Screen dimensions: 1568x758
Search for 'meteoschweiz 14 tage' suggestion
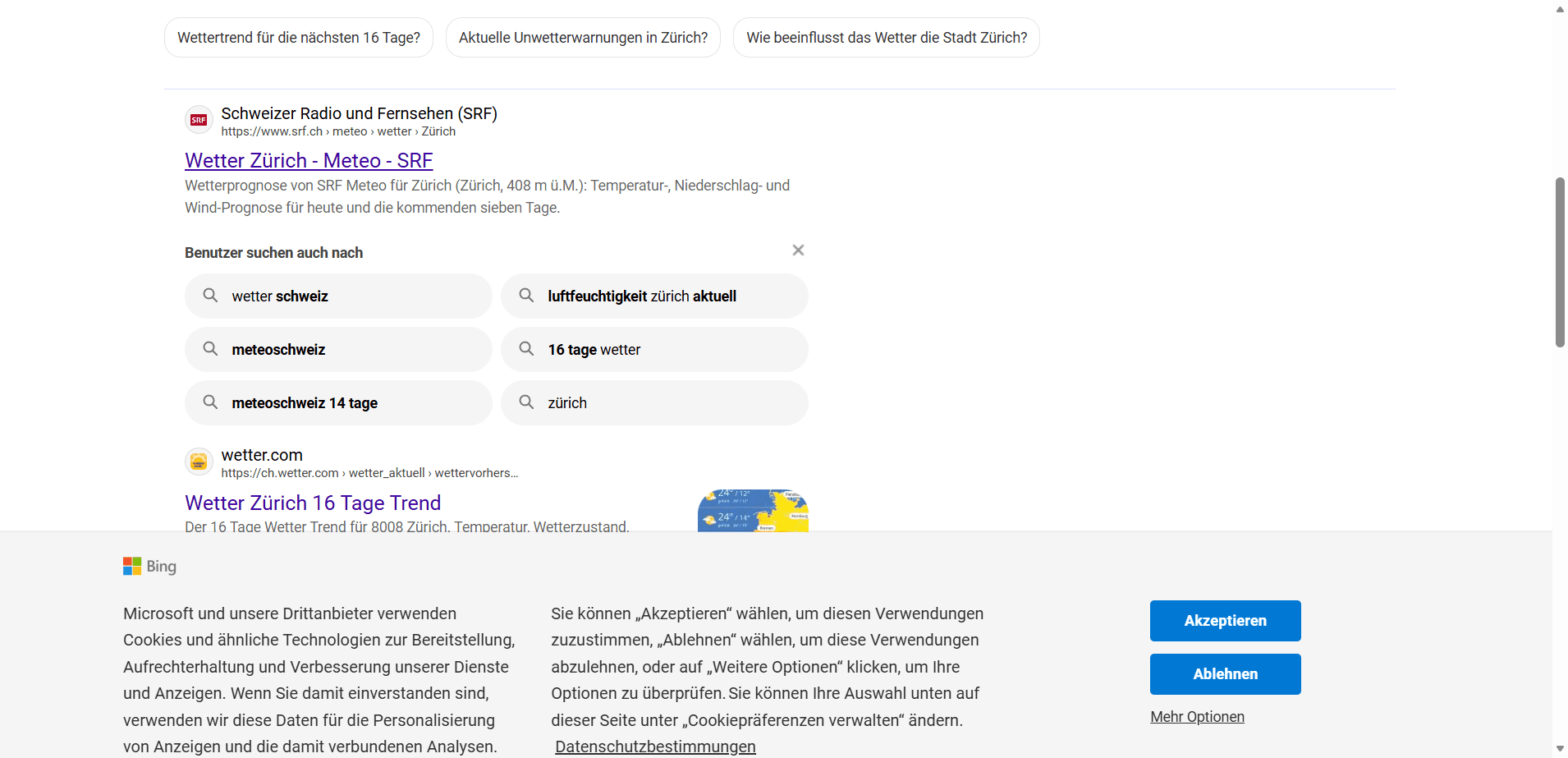coord(338,402)
